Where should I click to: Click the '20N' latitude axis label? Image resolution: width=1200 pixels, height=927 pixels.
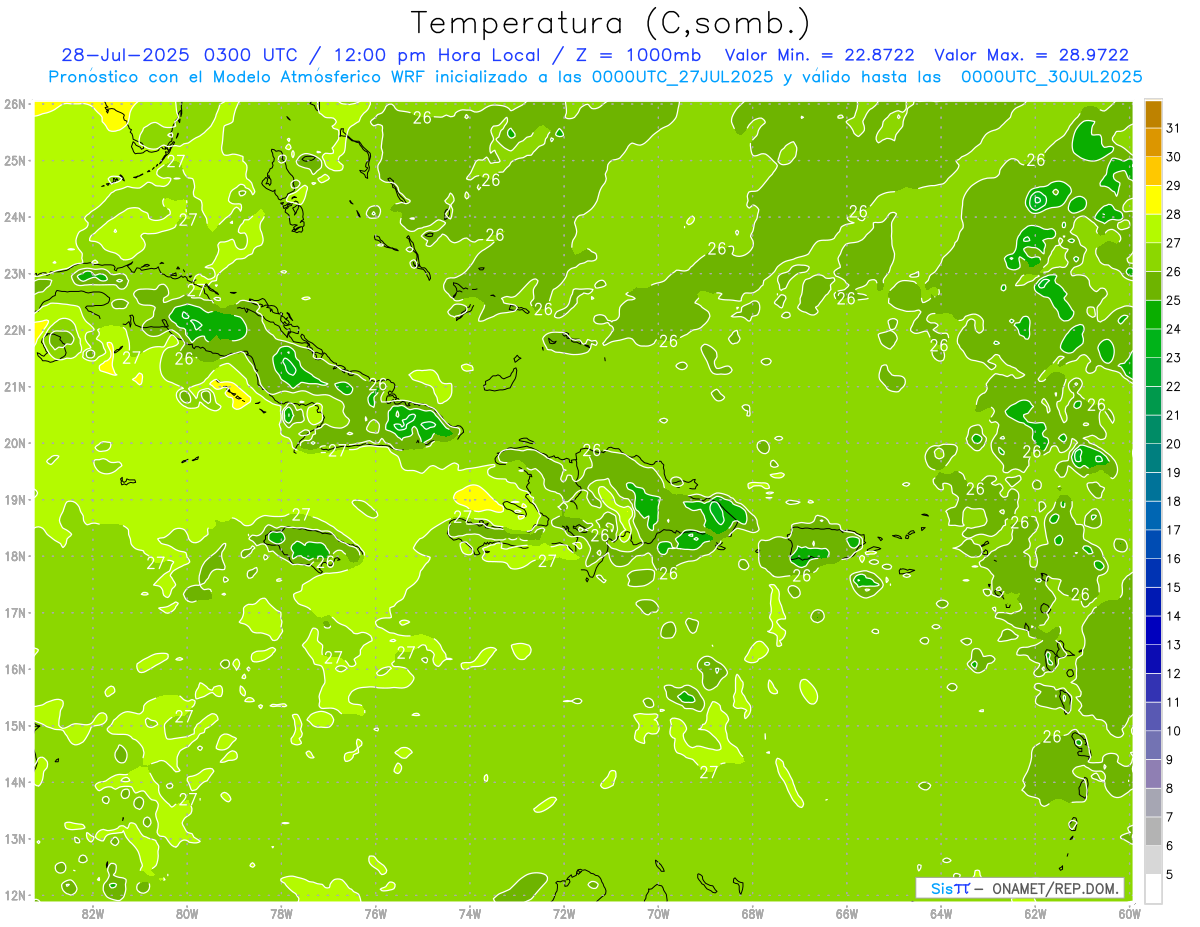click(x=15, y=442)
